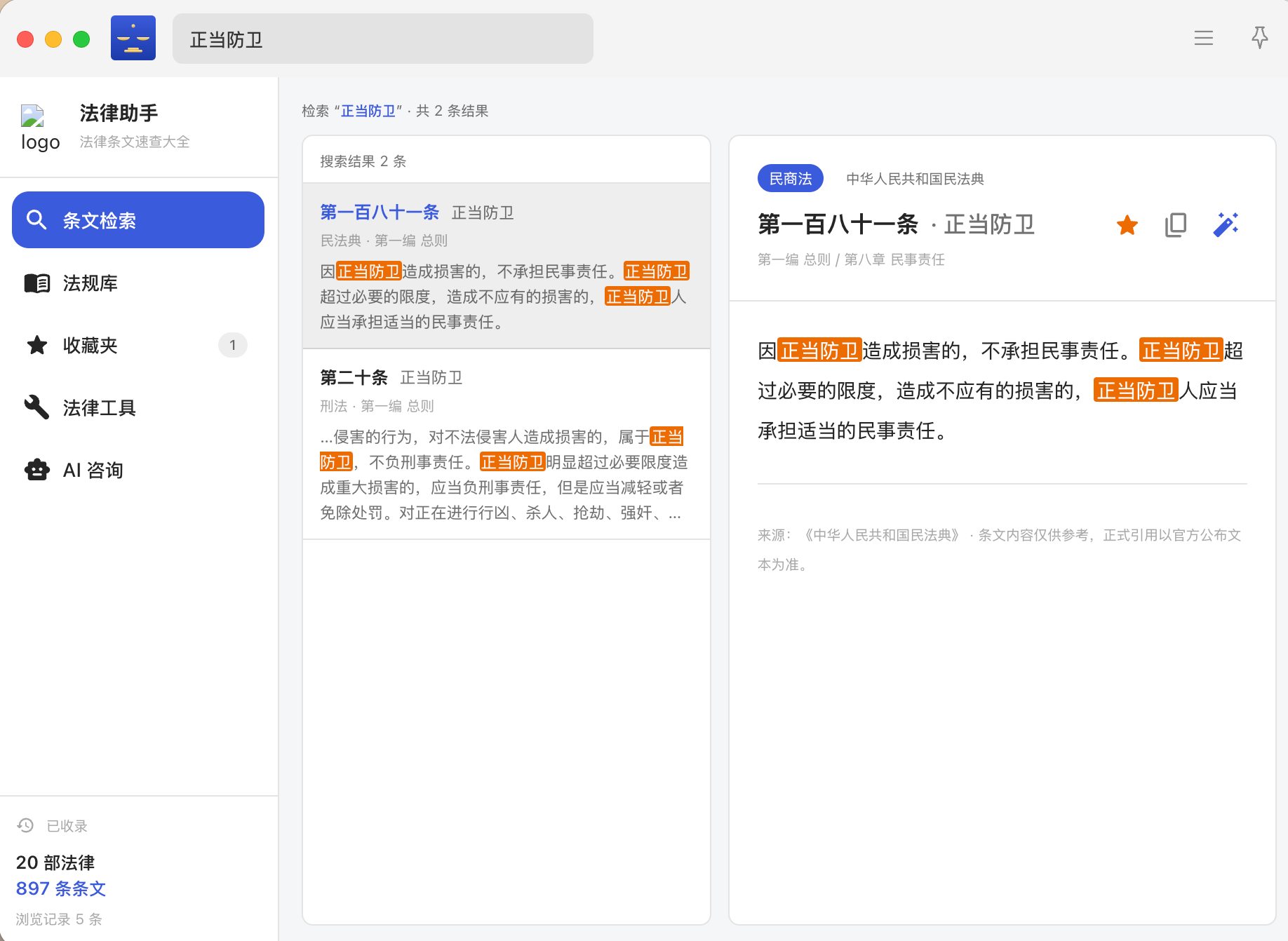Click the blue scales app icon
This screenshot has height=941, width=1288.
point(133,38)
